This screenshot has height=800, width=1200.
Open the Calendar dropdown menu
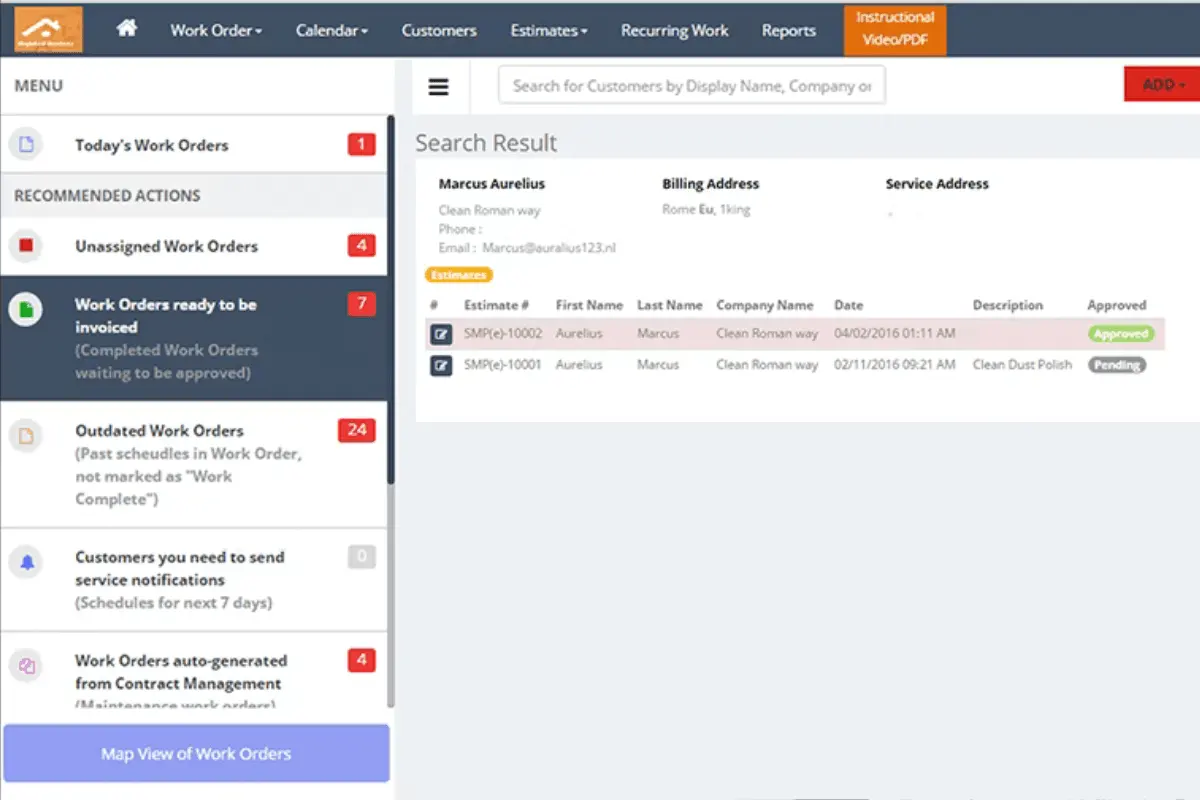click(332, 30)
